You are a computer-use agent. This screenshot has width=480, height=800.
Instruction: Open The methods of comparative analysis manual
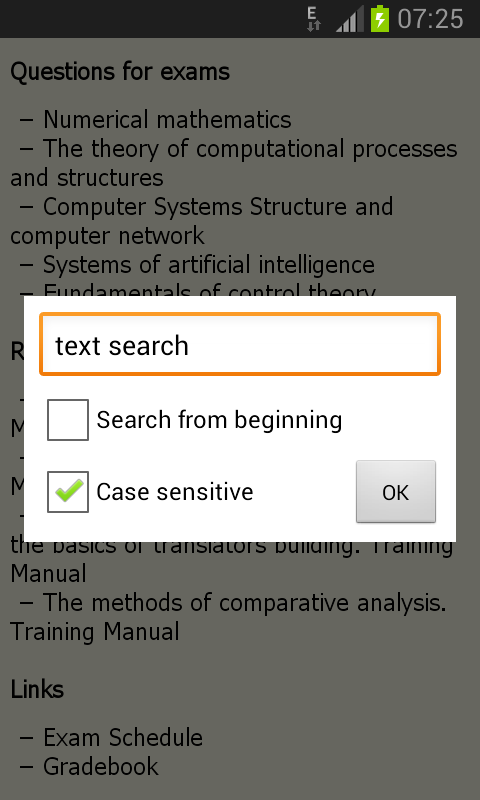click(229, 617)
